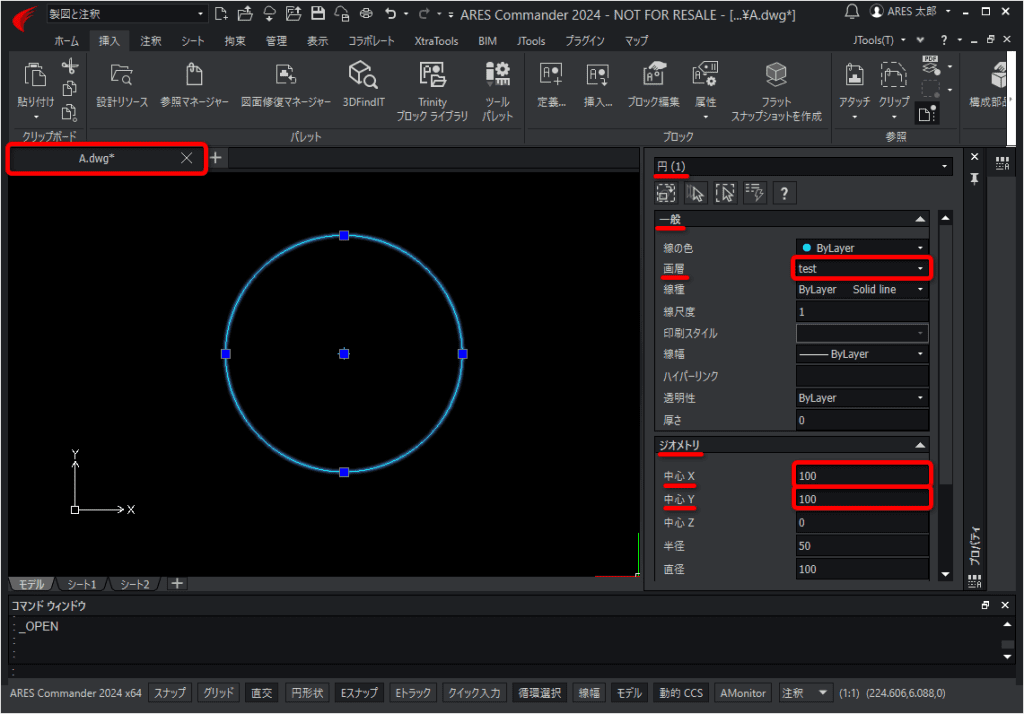Click the Dynamic CCS (動的 CCS) button

pos(680,693)
